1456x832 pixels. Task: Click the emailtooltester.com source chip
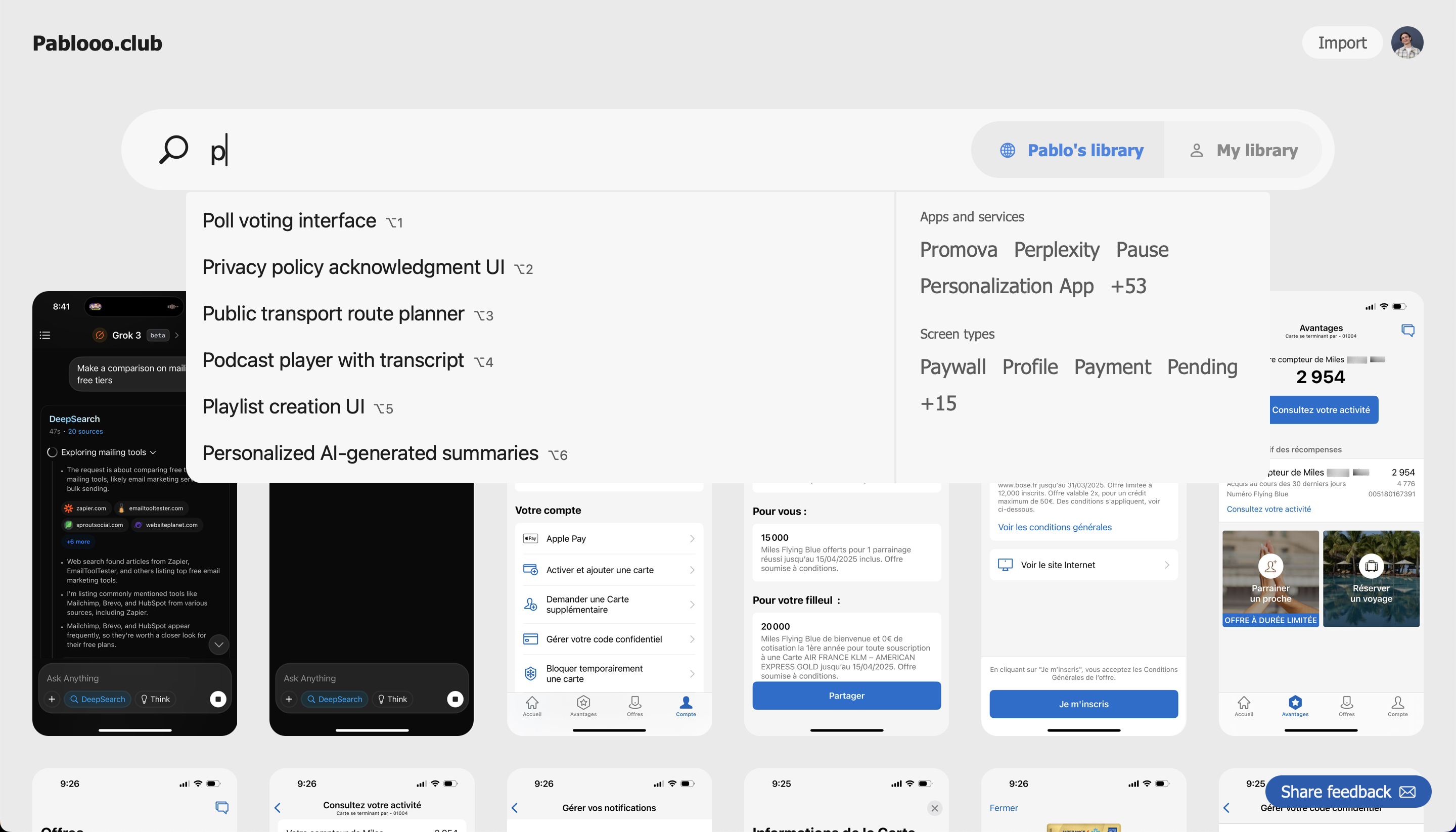coord(151,508)
